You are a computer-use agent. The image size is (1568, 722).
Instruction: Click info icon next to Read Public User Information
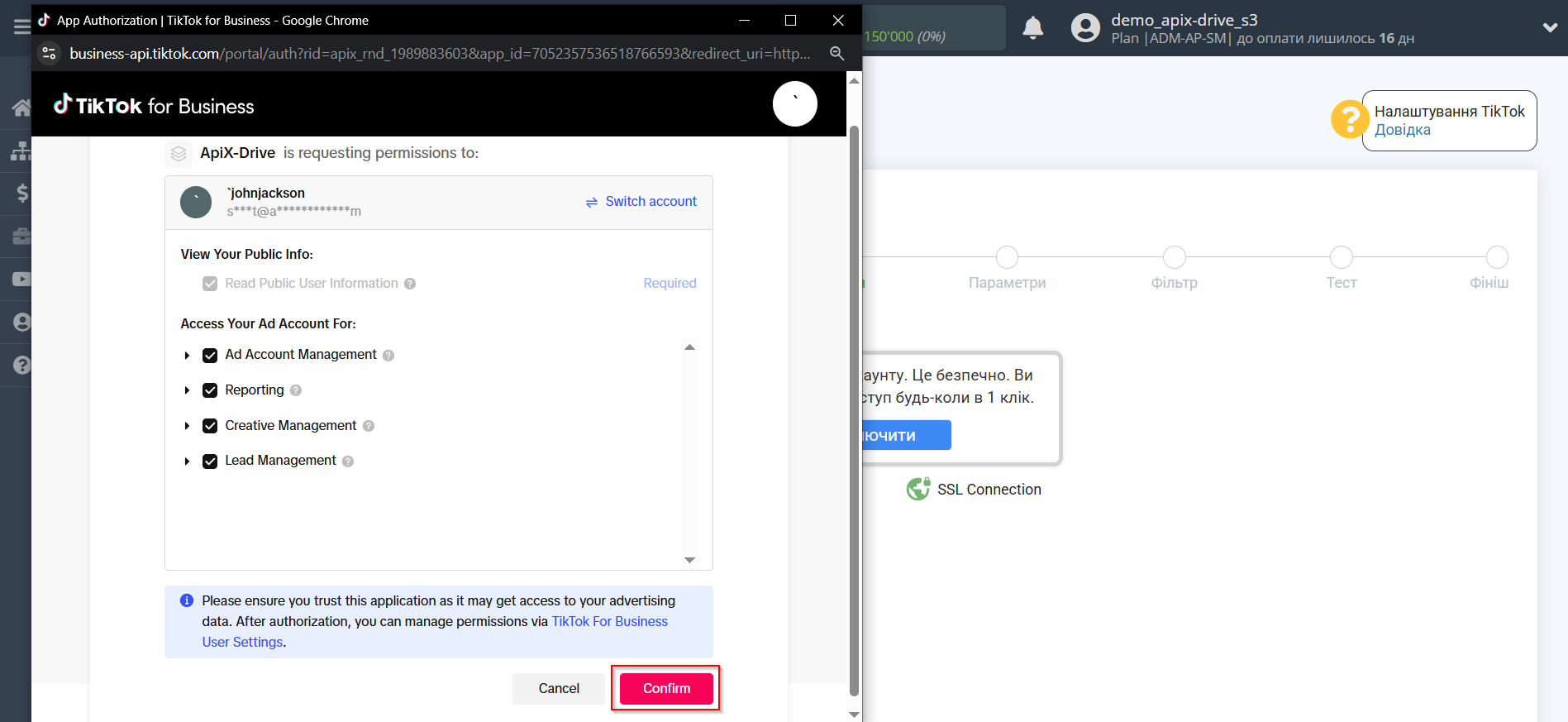(410, 284)
